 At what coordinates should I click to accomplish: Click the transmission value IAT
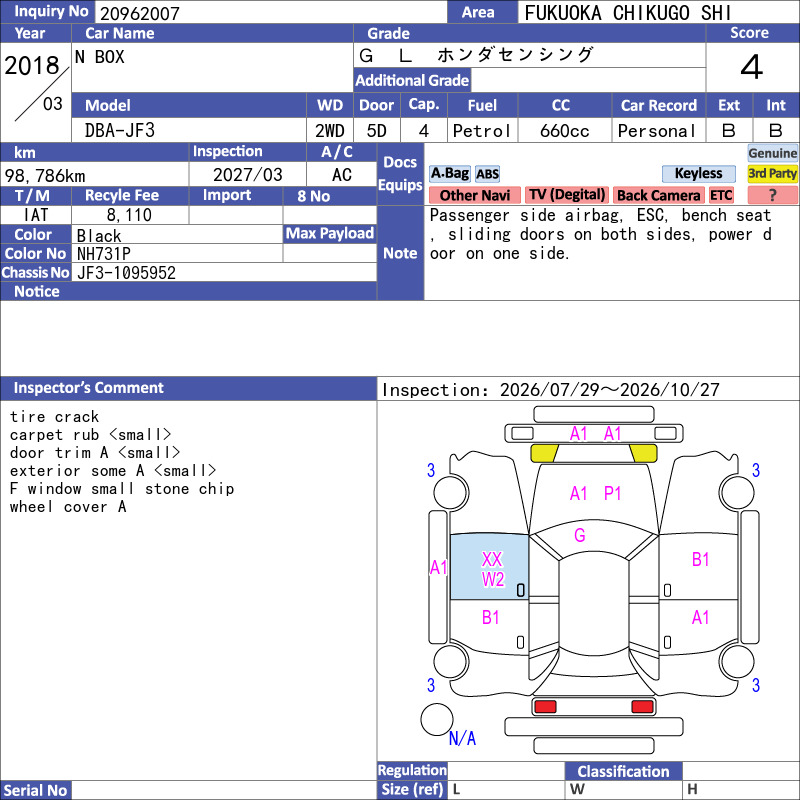point(36,215)
